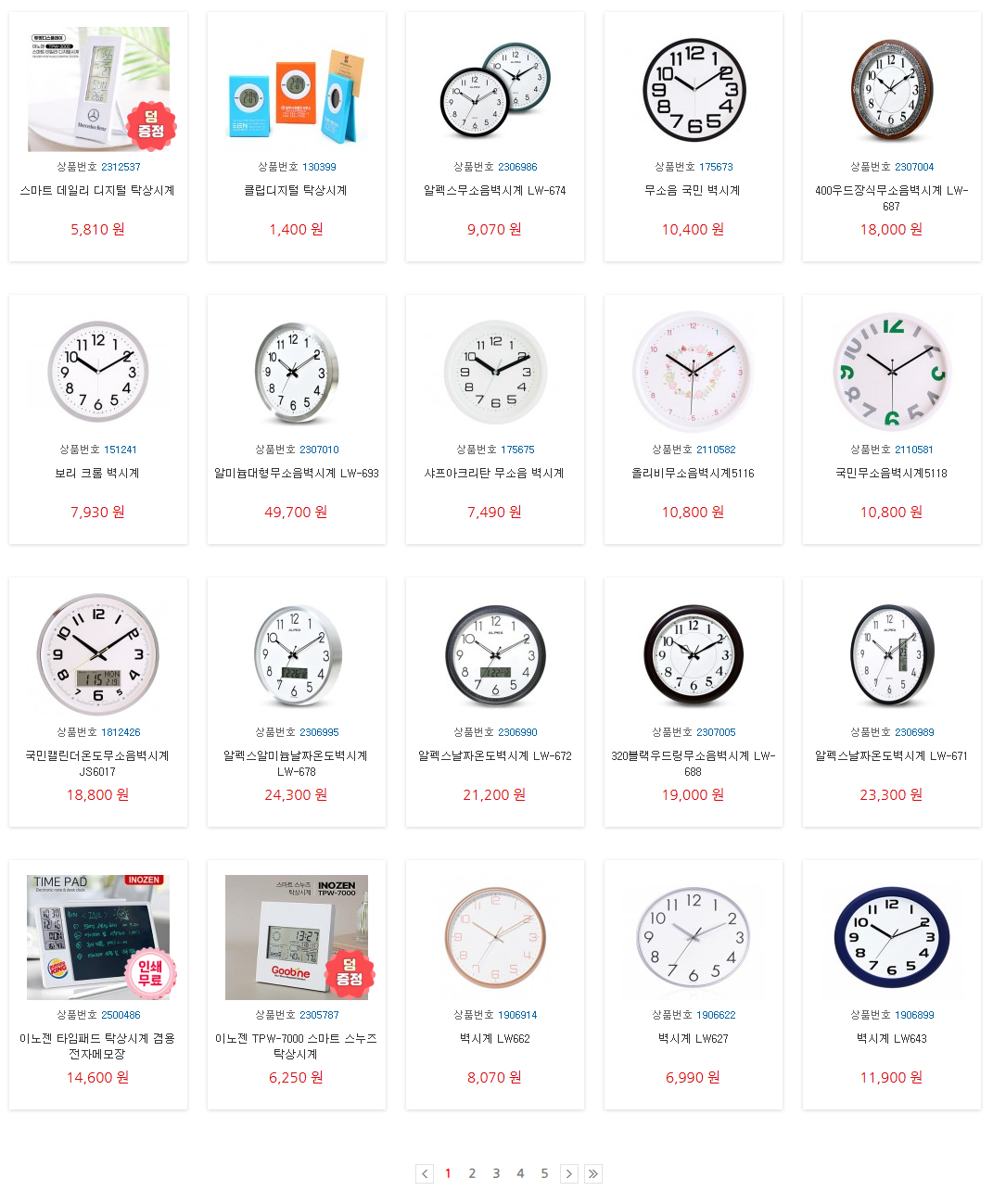The height and width of the screenshot is (1204, 993).
Task: Select page 3 in pagination
Action: click(496, 1173)
